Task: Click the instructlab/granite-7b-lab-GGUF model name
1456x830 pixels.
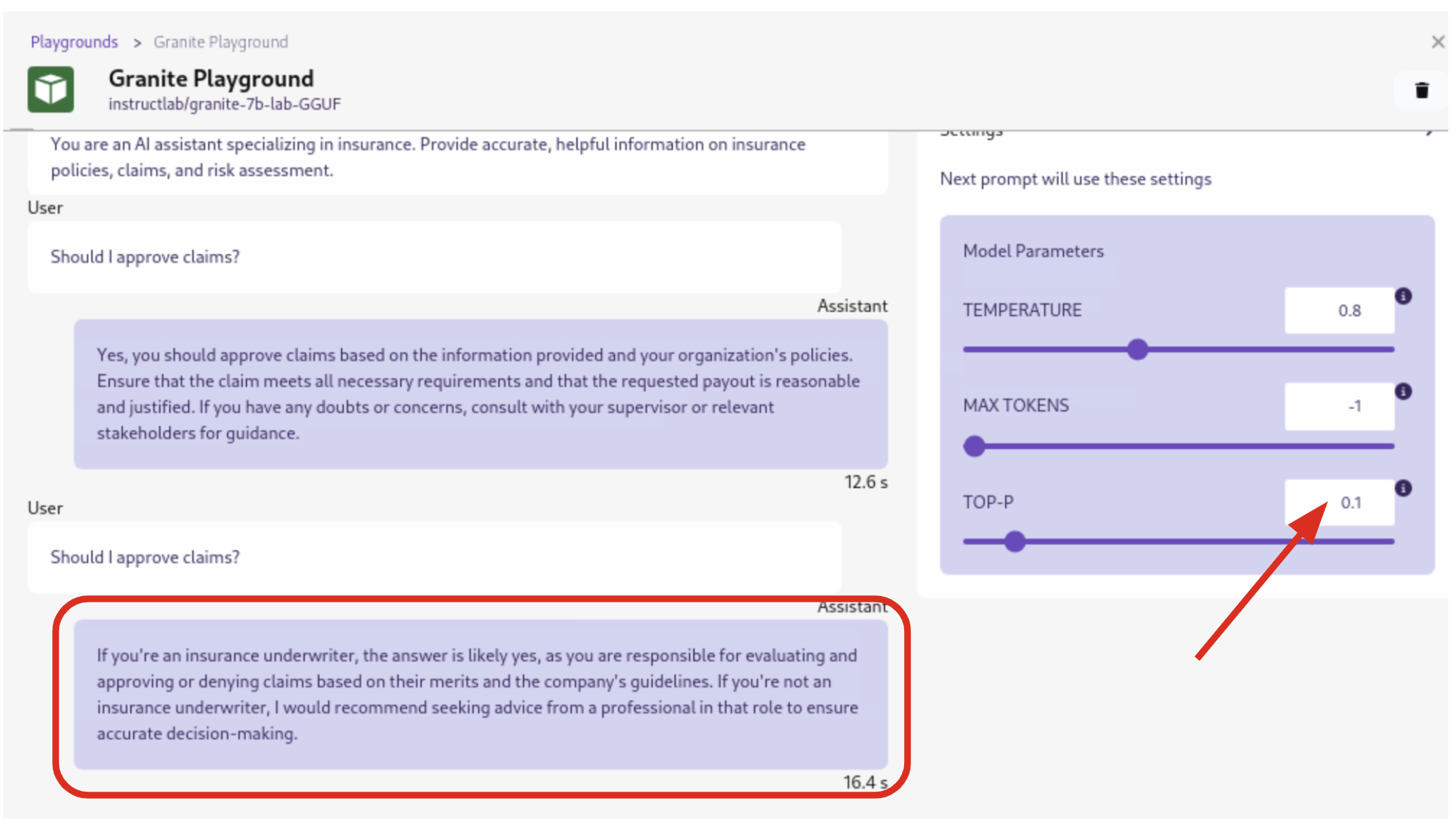Action: [225, 104]
